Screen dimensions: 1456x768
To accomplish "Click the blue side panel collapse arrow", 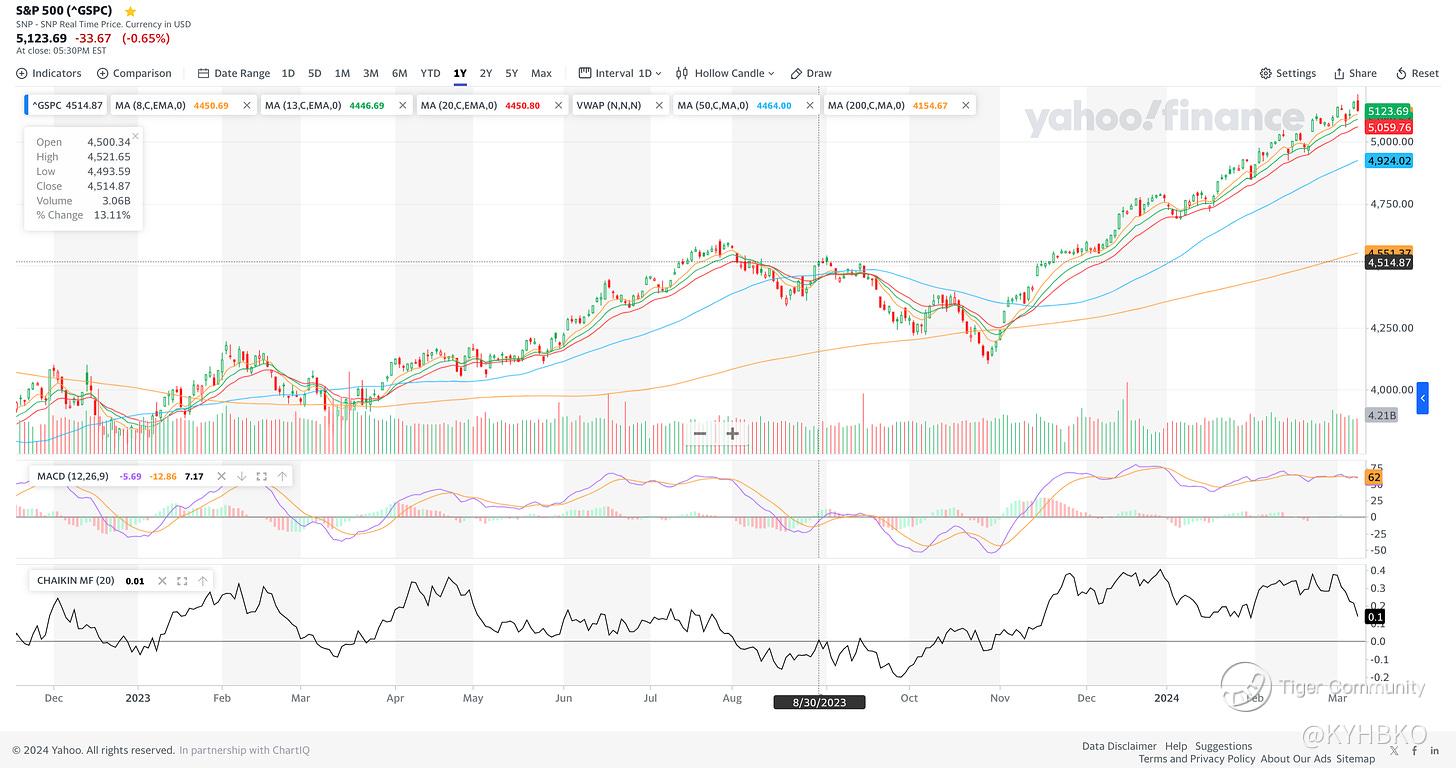I will point(1423,398).
